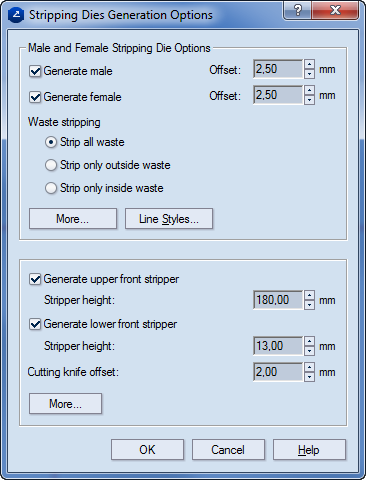This screenshot has width=366, height=480.
Task: Disable Generate upper front stripper
Action: pos(35,279)
